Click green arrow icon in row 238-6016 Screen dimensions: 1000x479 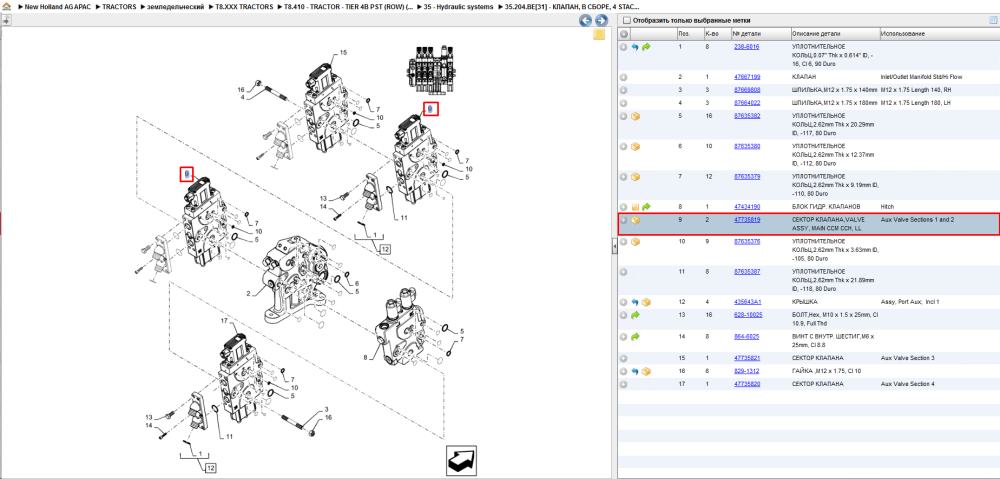(646, 47)
